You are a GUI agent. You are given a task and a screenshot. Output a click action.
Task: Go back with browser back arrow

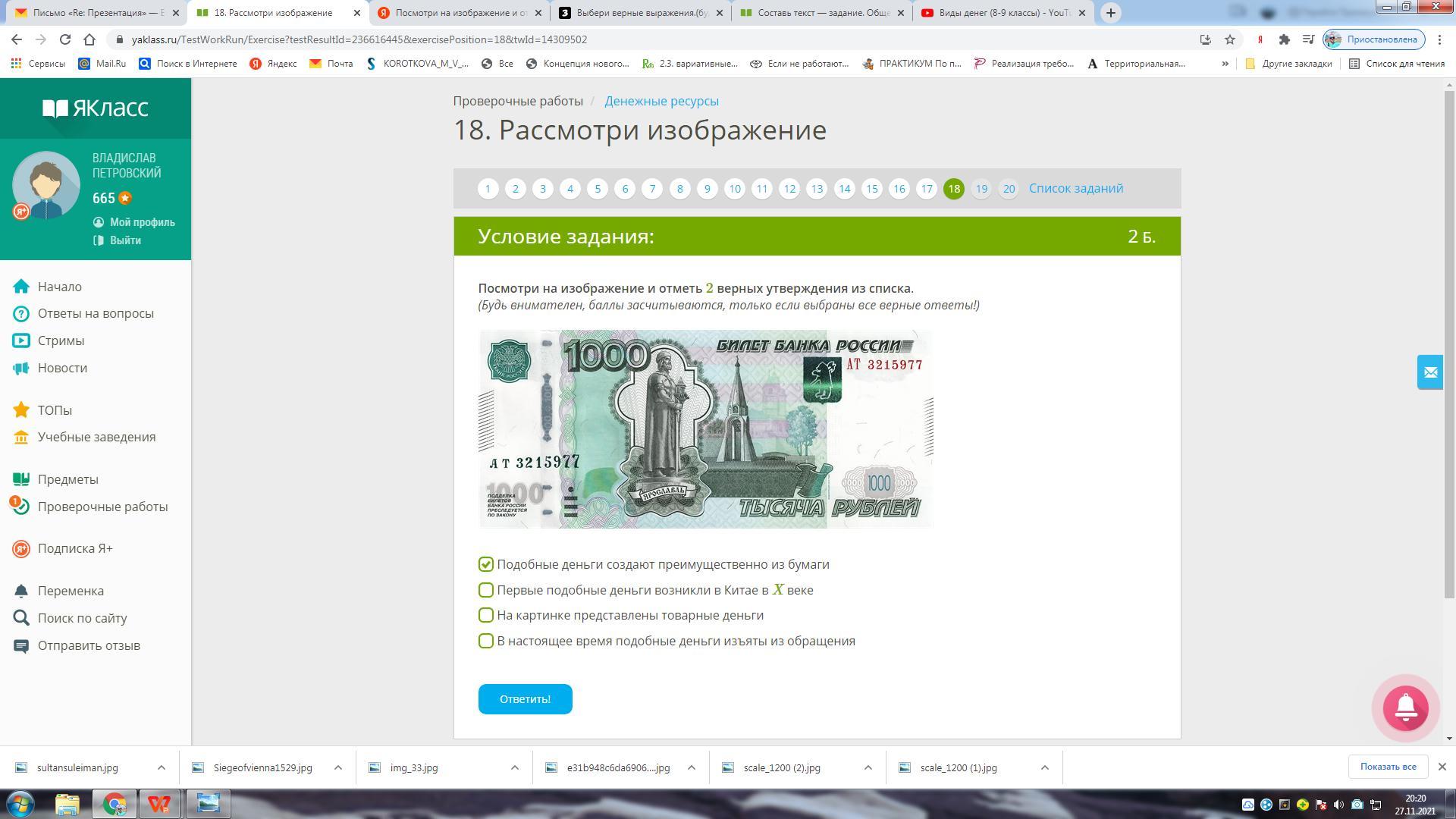coord(17,39)
